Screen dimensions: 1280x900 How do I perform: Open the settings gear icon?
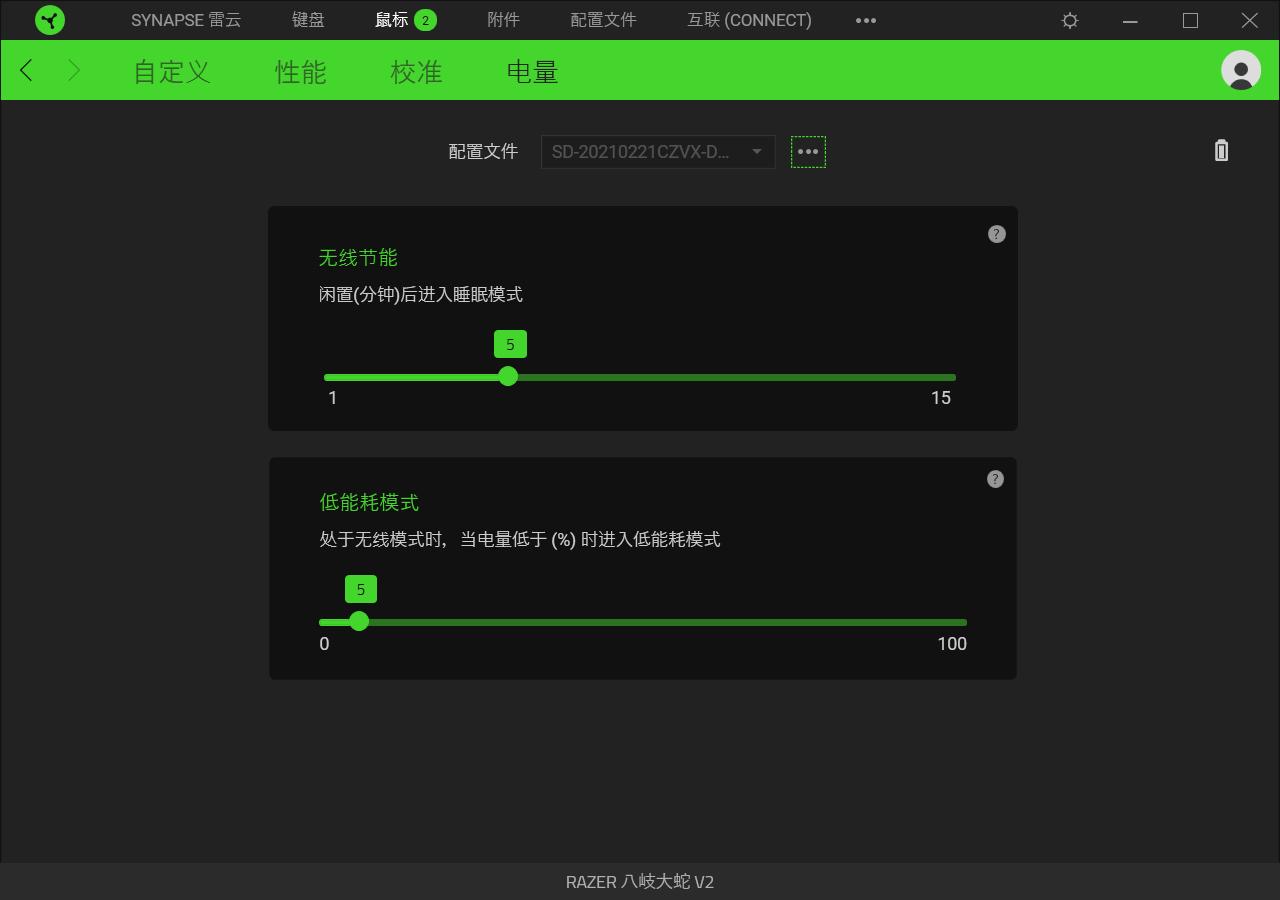coord(1069,20)
